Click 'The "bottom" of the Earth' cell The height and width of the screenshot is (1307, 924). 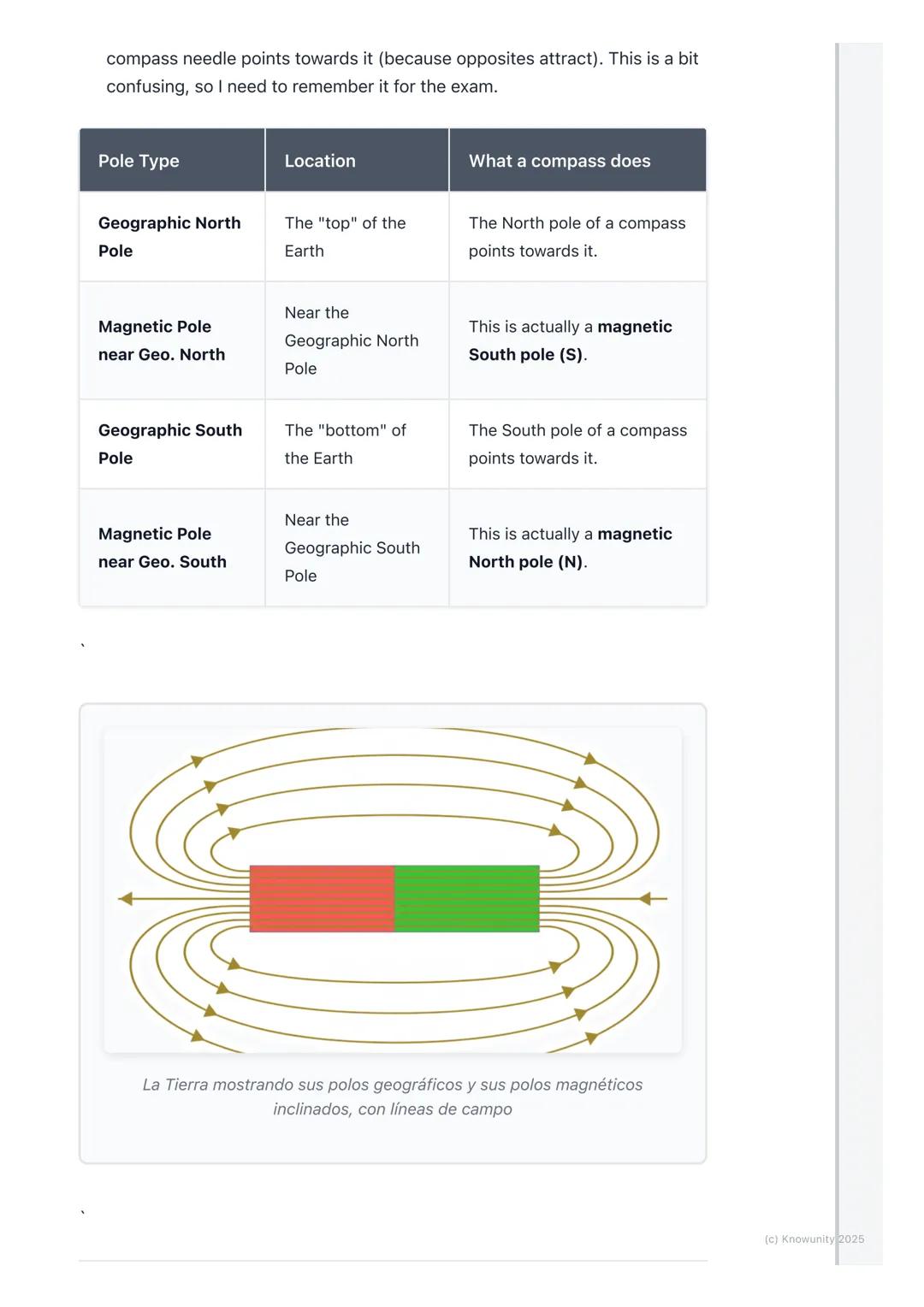tap(345, 444)
